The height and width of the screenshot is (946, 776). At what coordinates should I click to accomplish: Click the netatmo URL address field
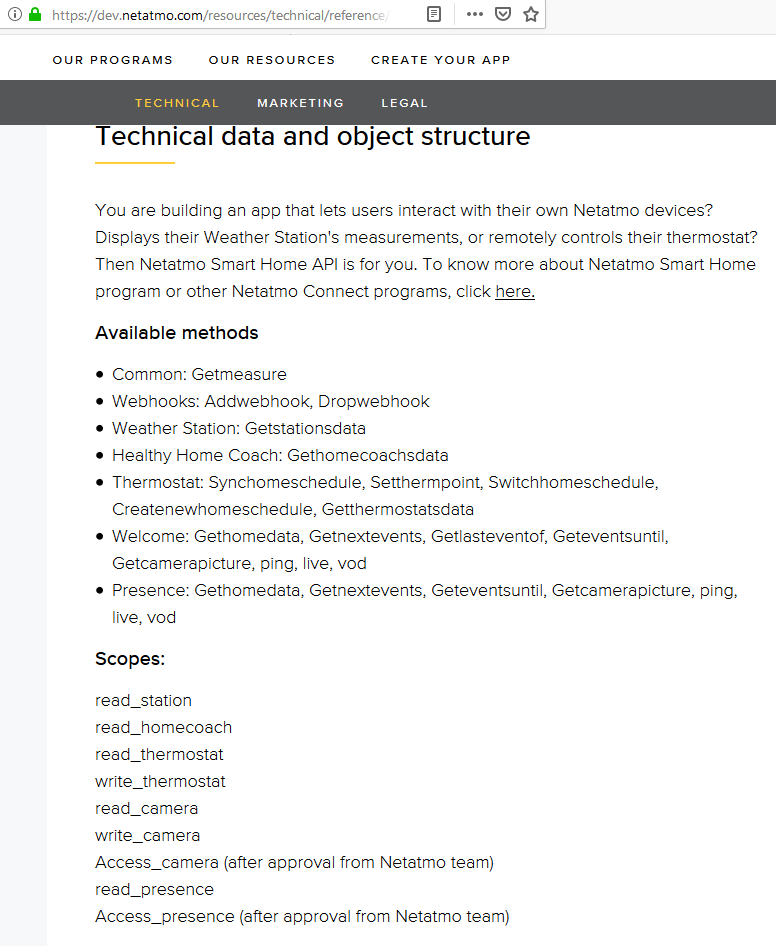click(220, 15)
